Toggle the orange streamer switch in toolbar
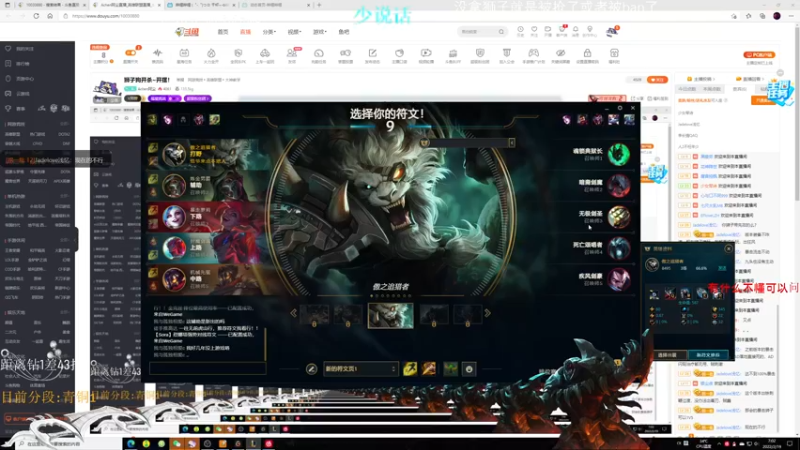This screenshot has height=450, width=800. (131, 53)
